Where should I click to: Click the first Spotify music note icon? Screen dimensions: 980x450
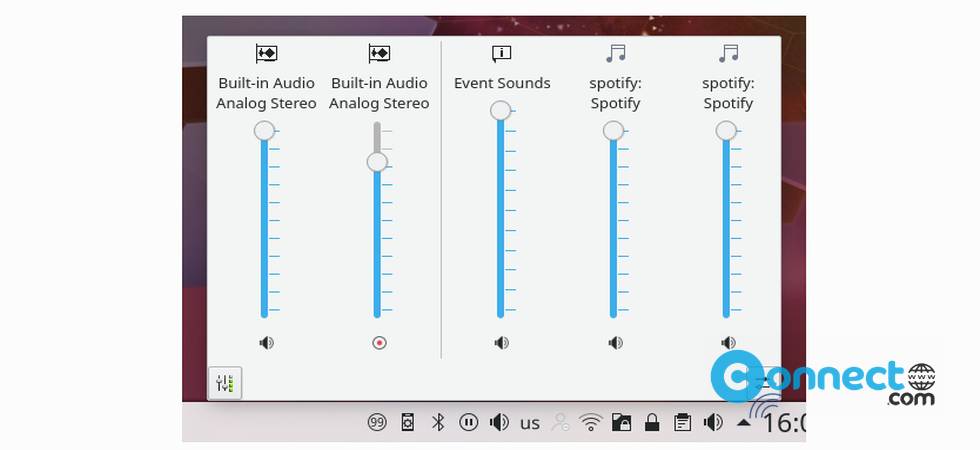[x=615, y=54]
